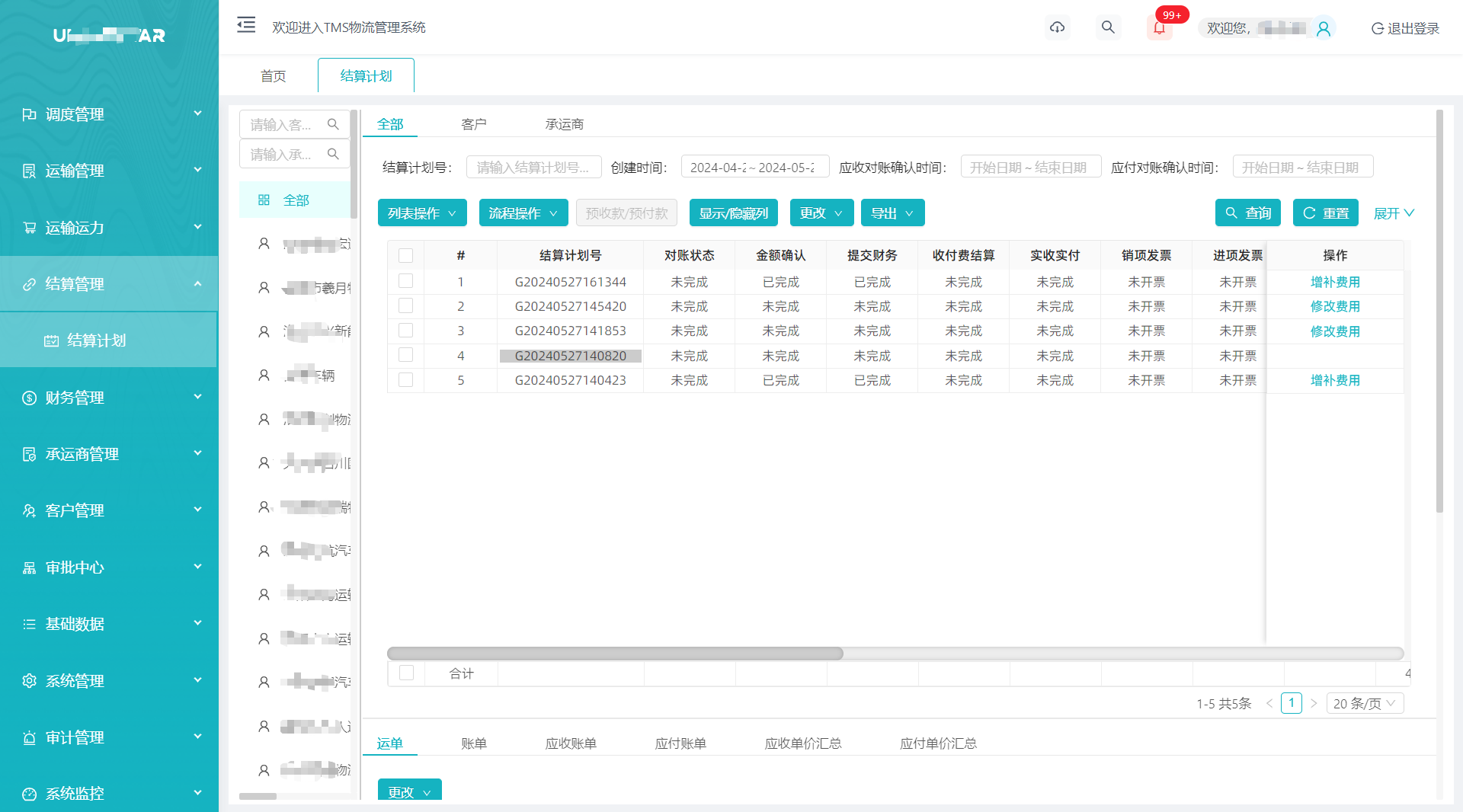The height and width of the screenshot is (812, 1463).
Task: Click the customer list horizontal scrollbar
Action: pos(258,796)
